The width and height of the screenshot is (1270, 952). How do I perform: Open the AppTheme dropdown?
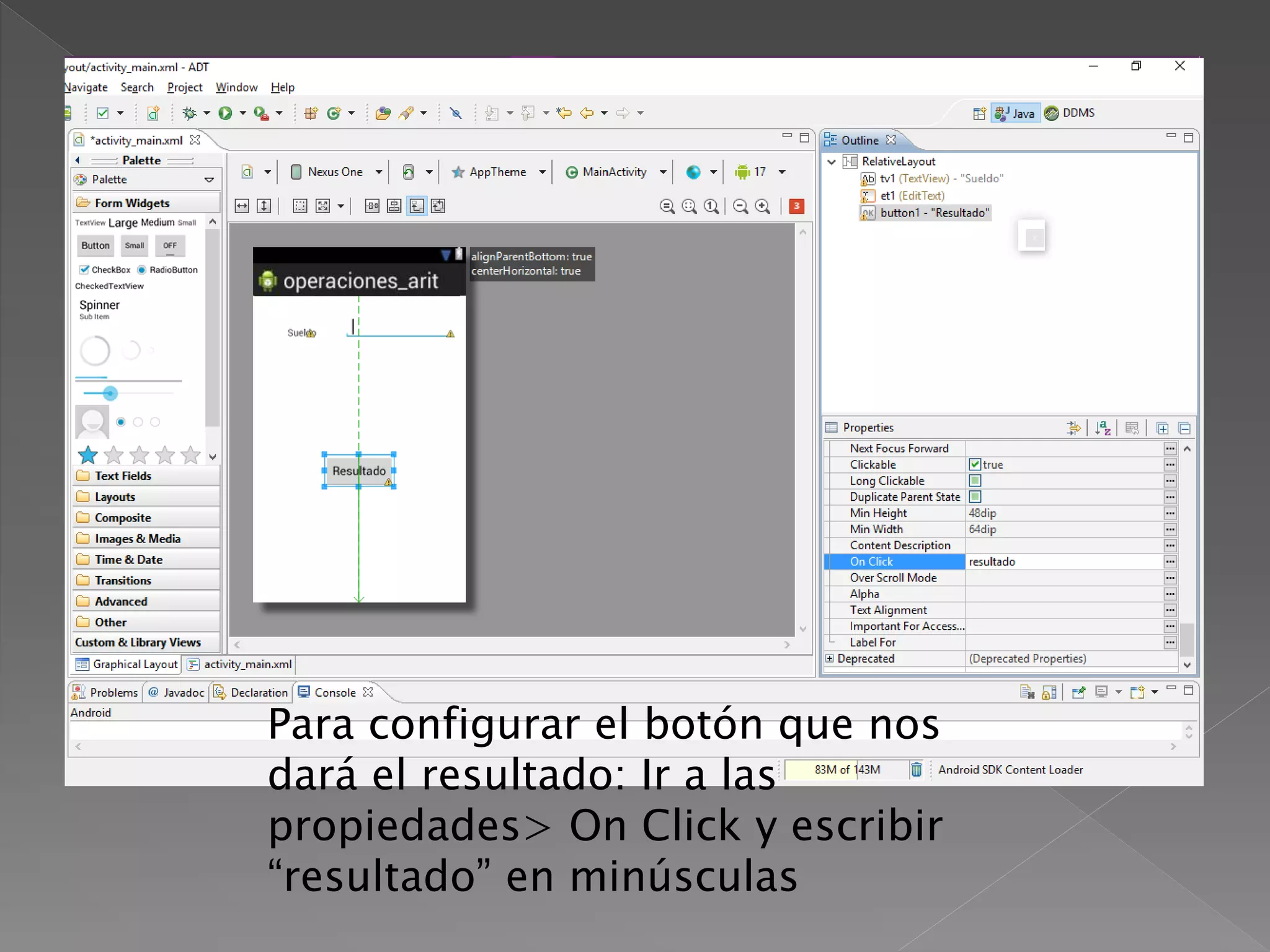click(543, 172)
